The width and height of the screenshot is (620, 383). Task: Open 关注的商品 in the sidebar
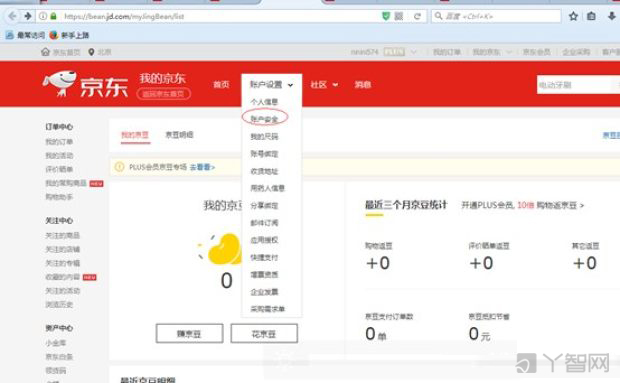click(62, 236)
